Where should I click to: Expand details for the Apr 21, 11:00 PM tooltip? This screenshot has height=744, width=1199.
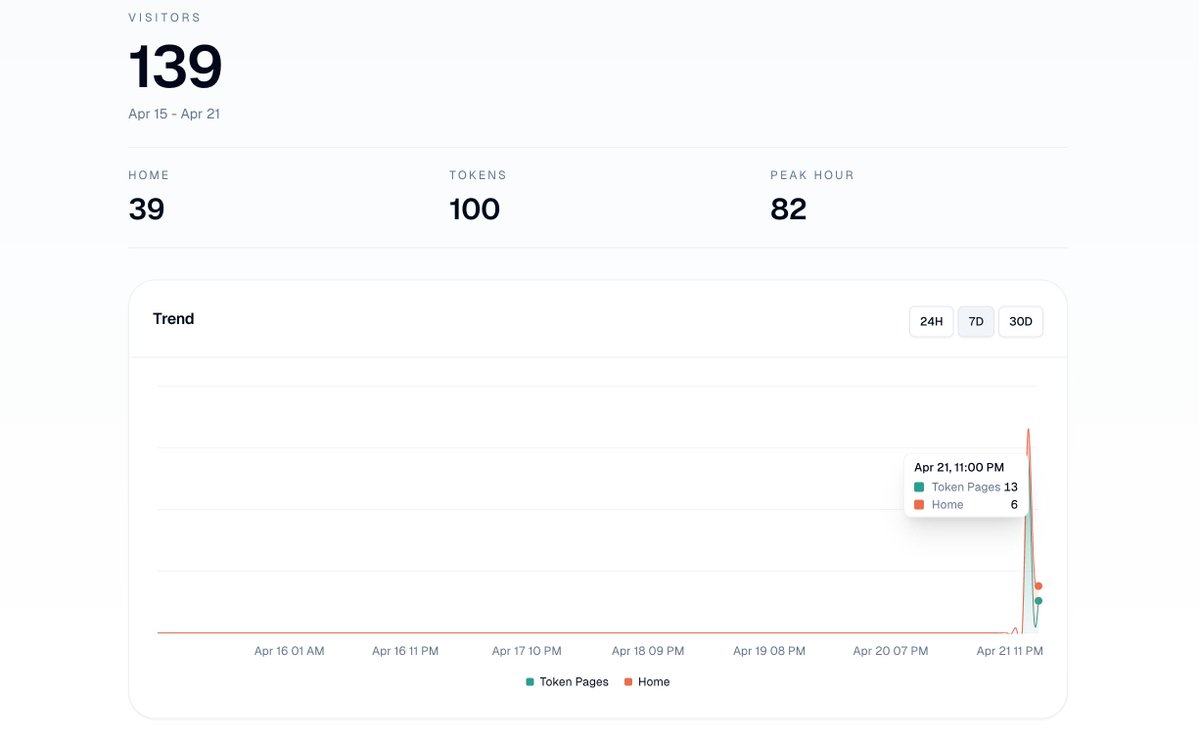pyautogui.click(x=958, y=466)
